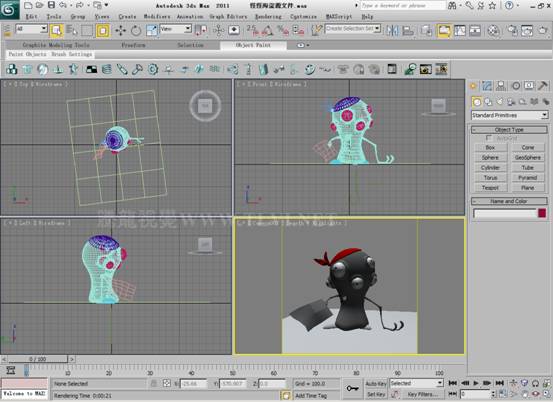Image resolution: width=553 pixels, height=402 pixels.
Task: Open the Utilities hammer panel icon
Action: click(x=543, y=85)
